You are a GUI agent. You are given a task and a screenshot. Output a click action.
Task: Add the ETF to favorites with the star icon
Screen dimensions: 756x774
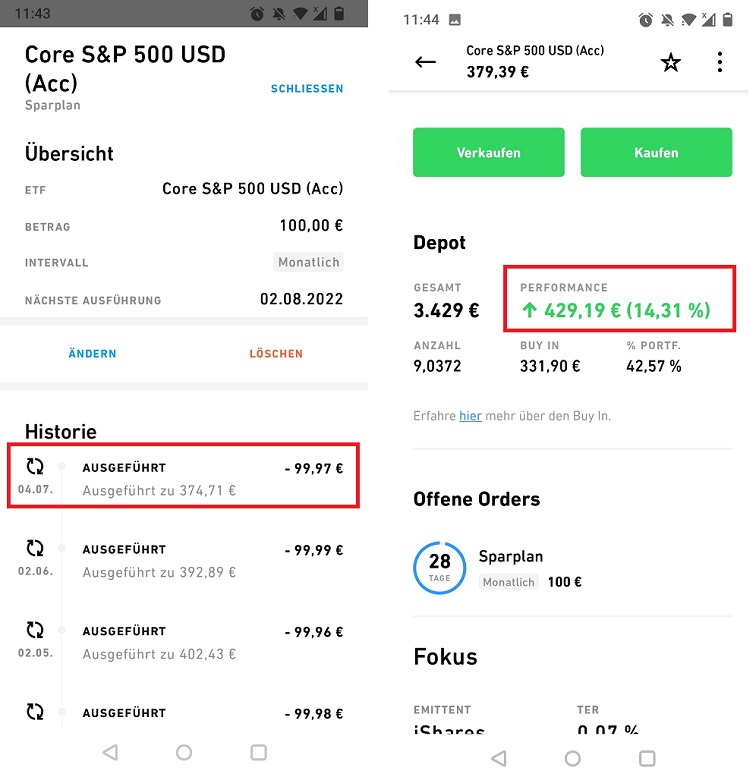[x=671, y=62]
